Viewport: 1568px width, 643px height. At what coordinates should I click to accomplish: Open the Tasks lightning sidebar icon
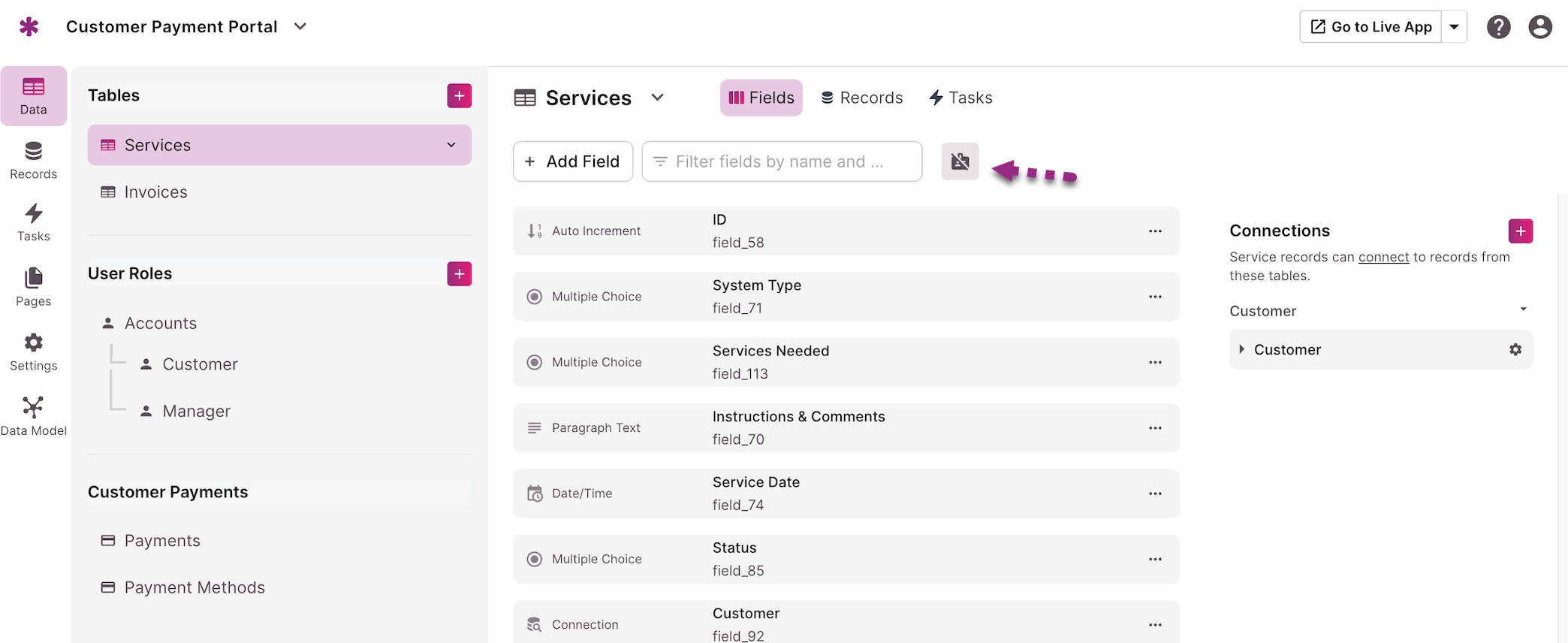coord(33,222)
